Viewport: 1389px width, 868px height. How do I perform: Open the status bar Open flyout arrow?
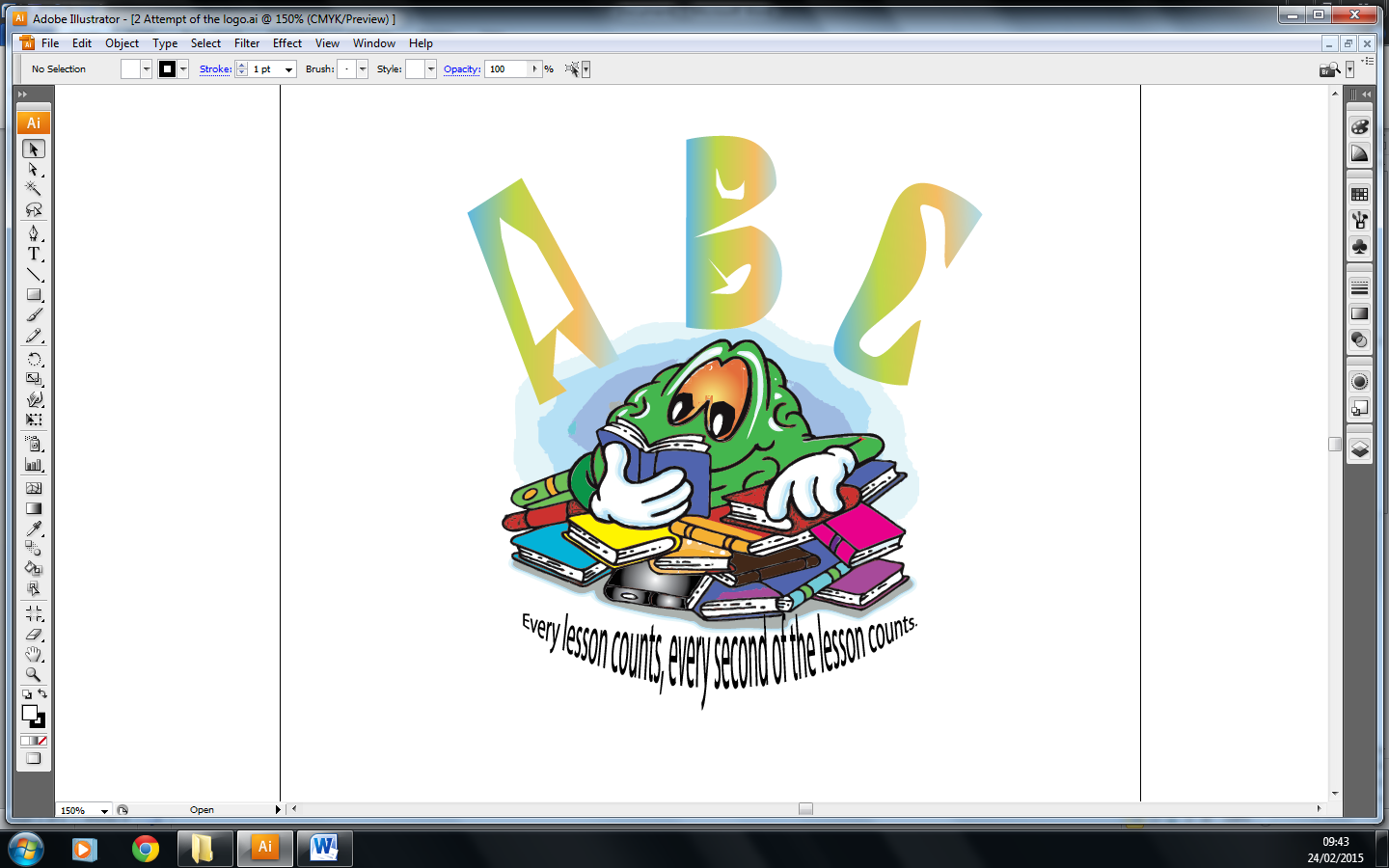point(278,810)
